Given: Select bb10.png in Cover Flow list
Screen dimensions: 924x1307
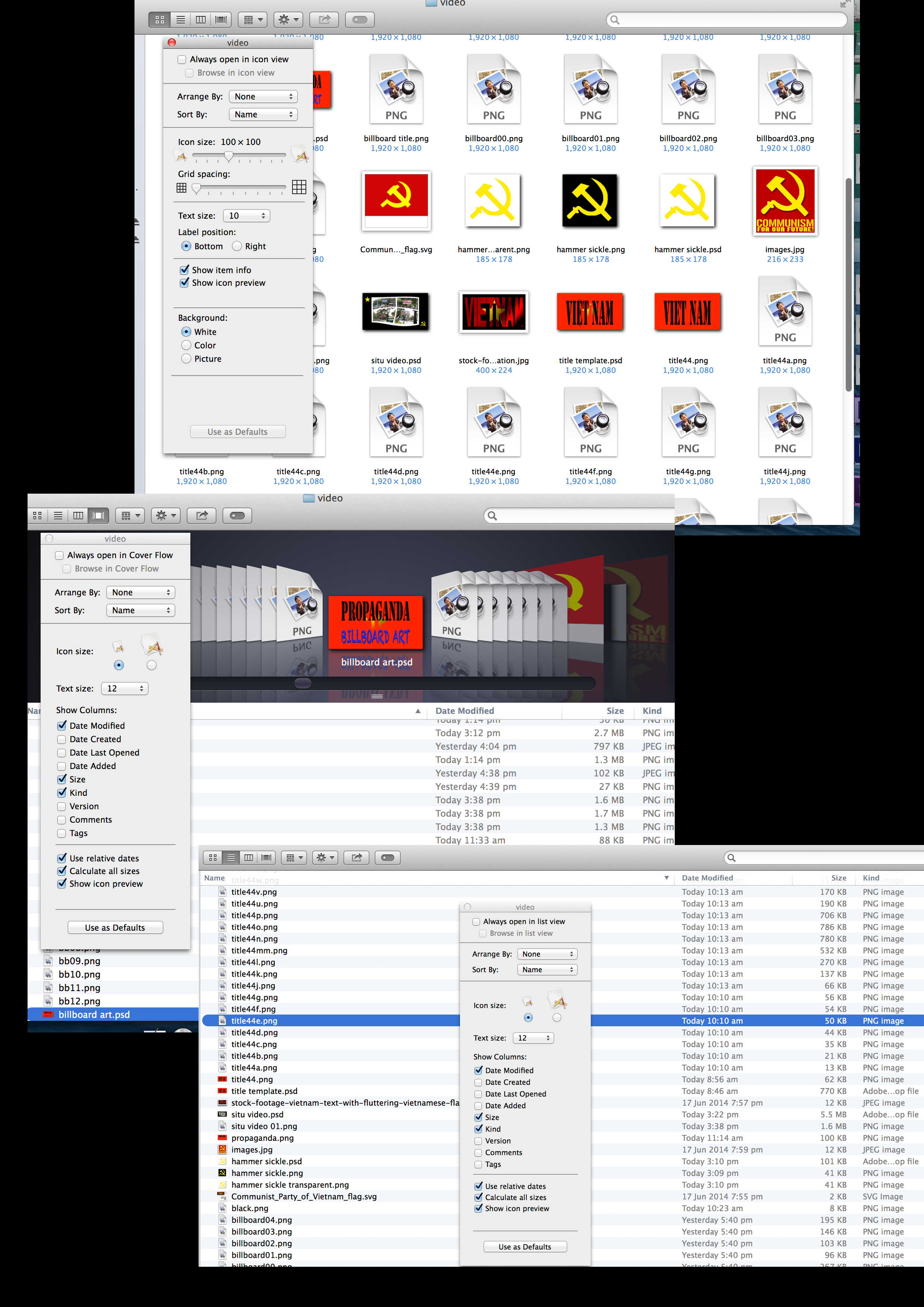Looking at the screenshot, I should [x=79, y=975].
